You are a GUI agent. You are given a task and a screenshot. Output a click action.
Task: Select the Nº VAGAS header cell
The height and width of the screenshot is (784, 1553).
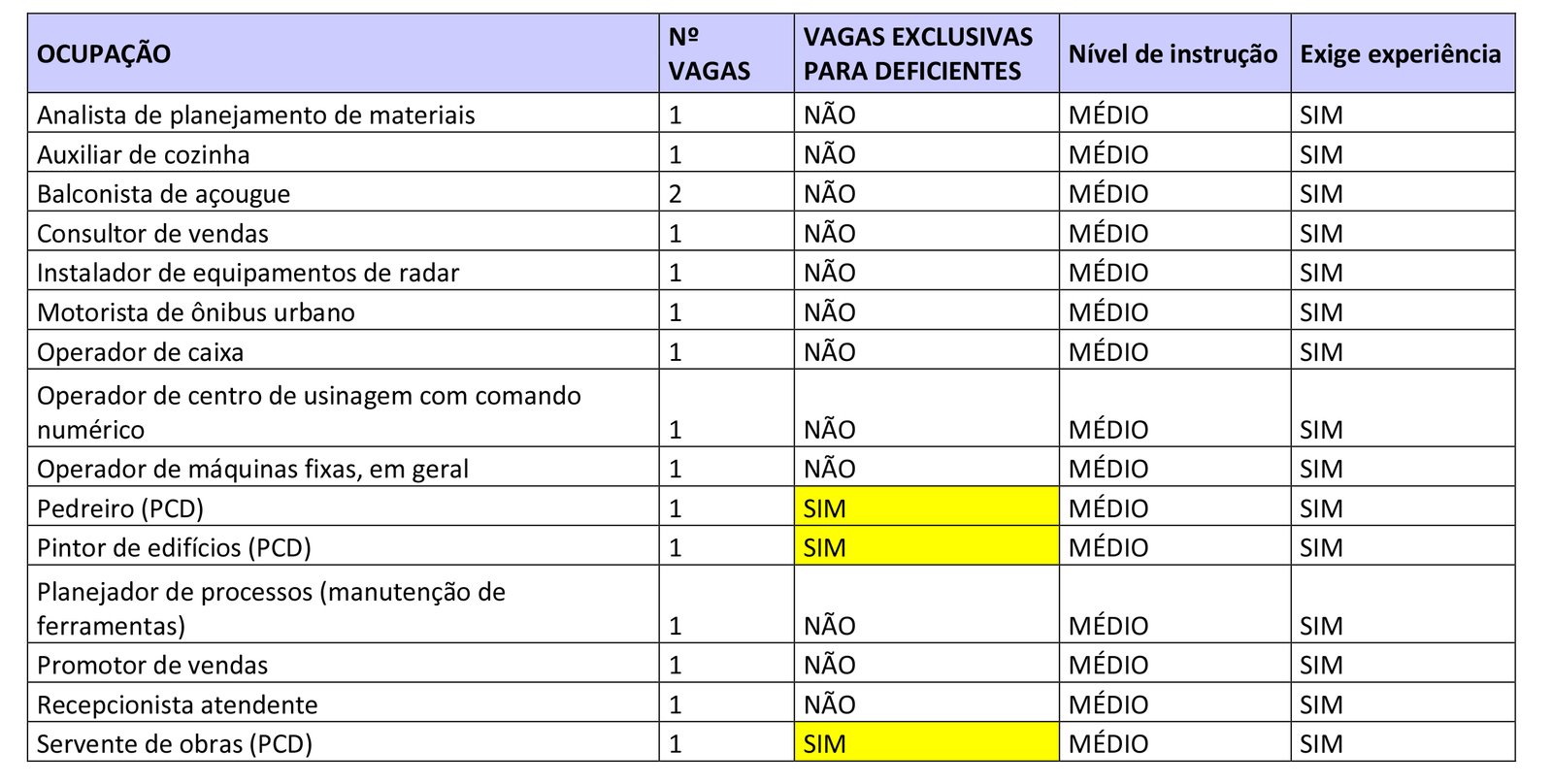710,54
